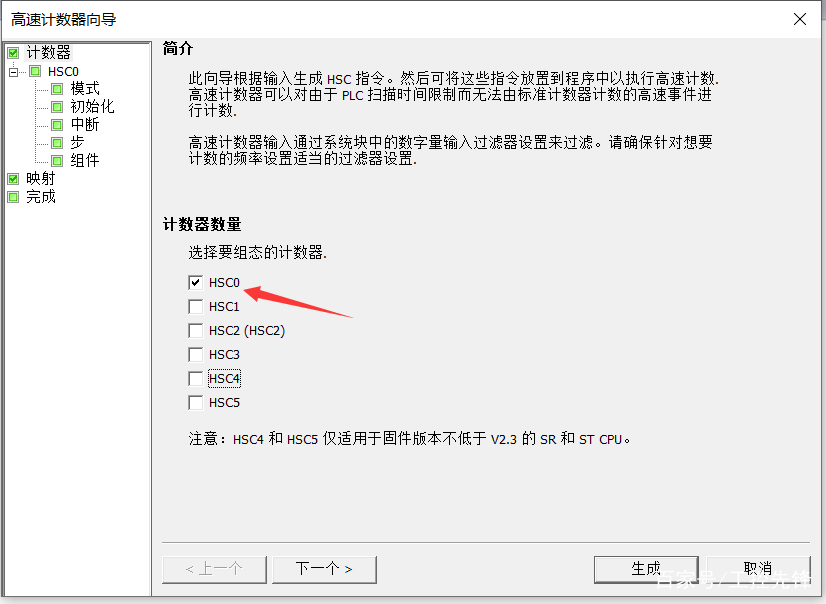This screenshot has width=826, height=604.
Task: Enable the HSC5 counter checkbox
Action: (195, 403)
